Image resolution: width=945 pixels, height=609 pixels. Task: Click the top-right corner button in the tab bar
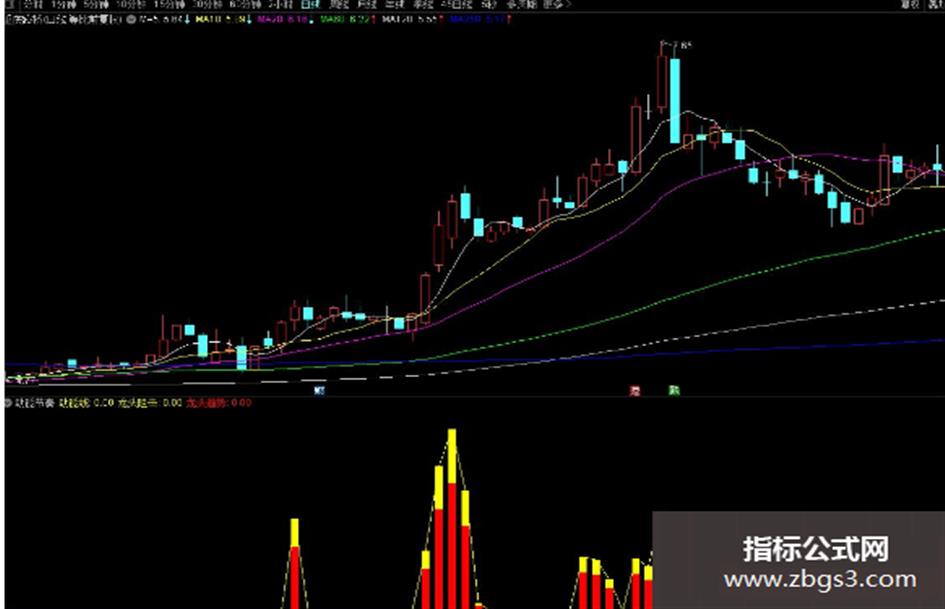click(x=936, y=4)
